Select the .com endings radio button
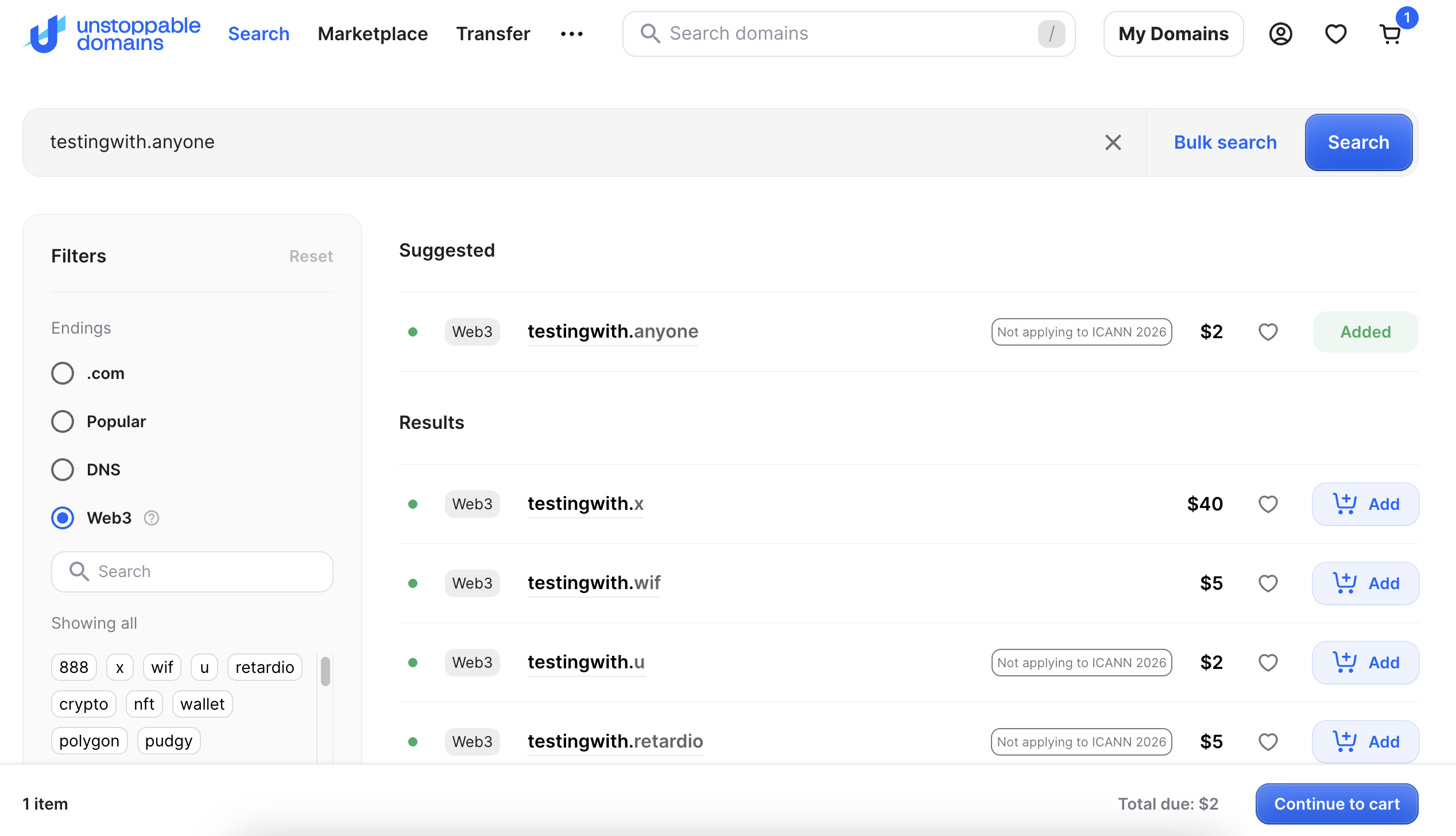The height and width of the screenshot is (836, 1456). [x=63, y=373]
